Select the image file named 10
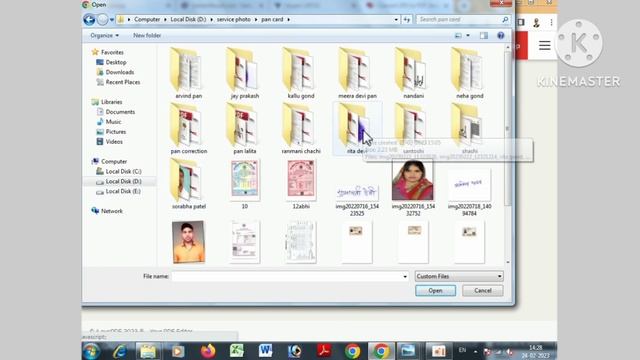 (244, 184)
